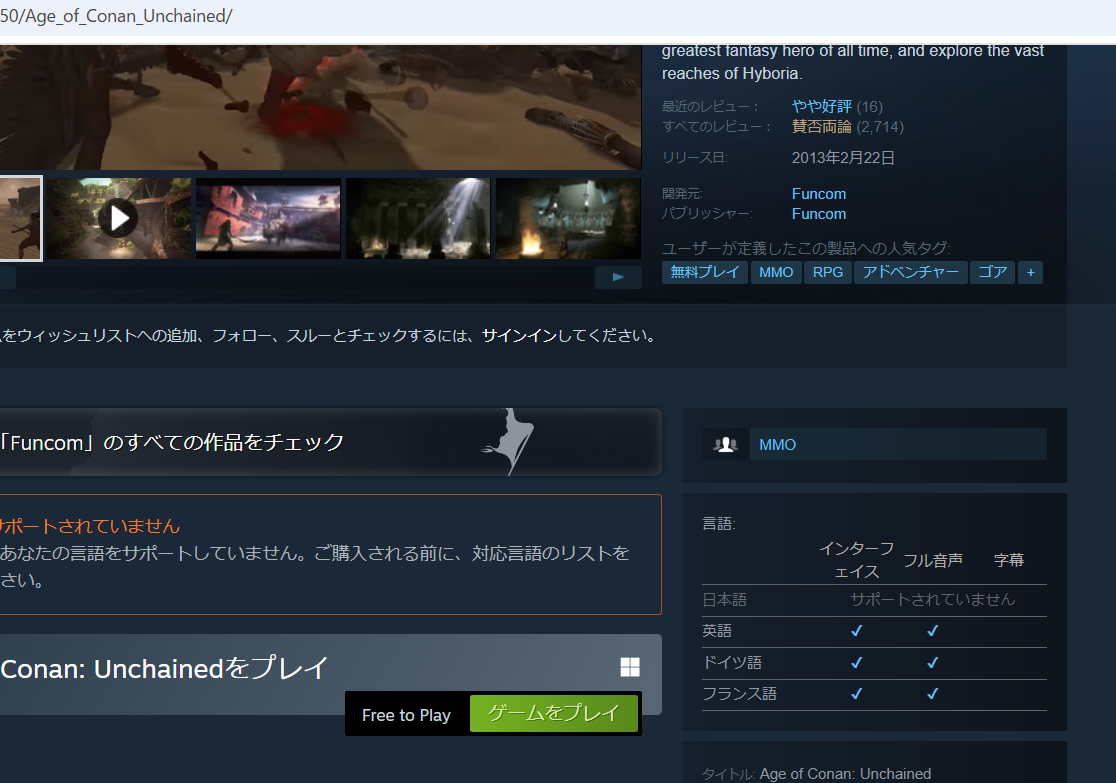Open all reviews 賛否両論 link
This screenshot has width=1116, height=783.
(821, 127)
